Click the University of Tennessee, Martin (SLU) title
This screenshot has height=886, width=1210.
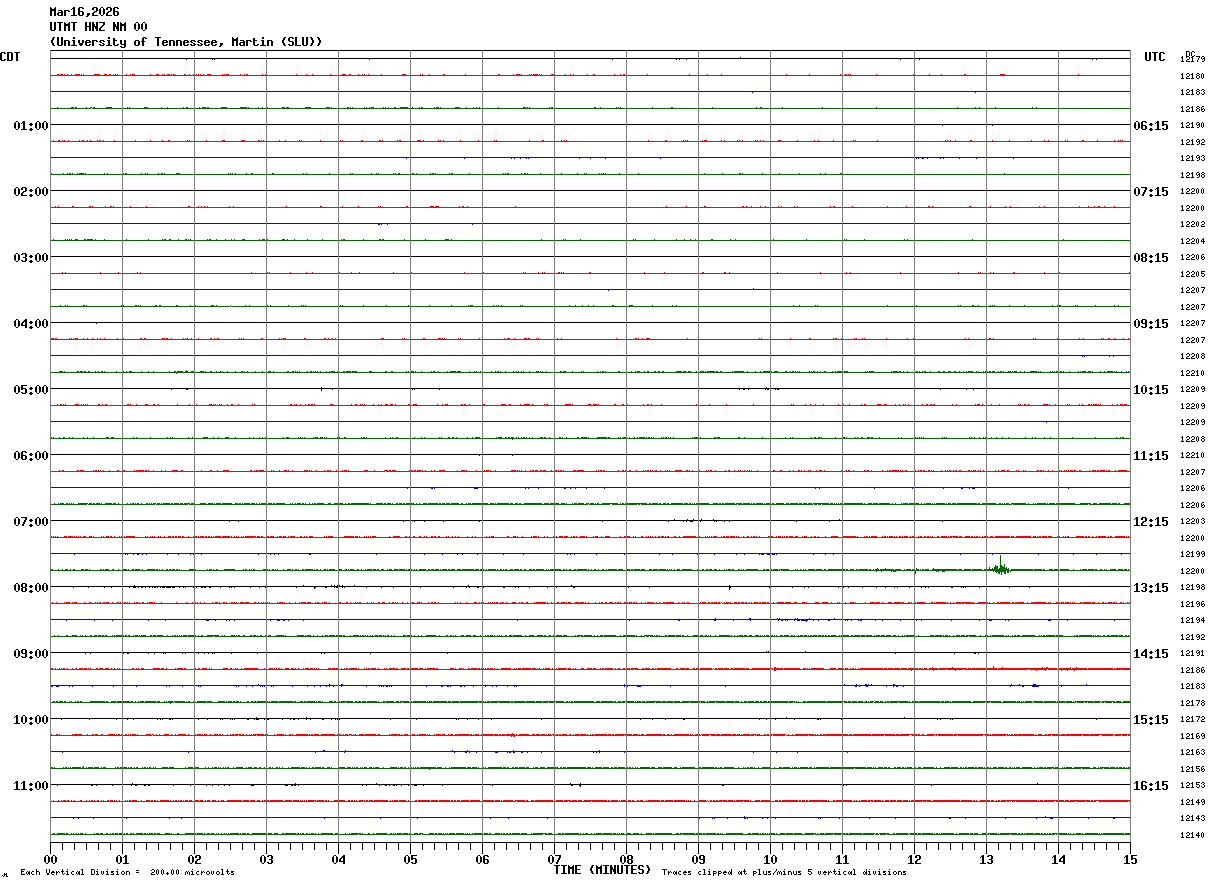pyautogui.click(x=186, y=42)
